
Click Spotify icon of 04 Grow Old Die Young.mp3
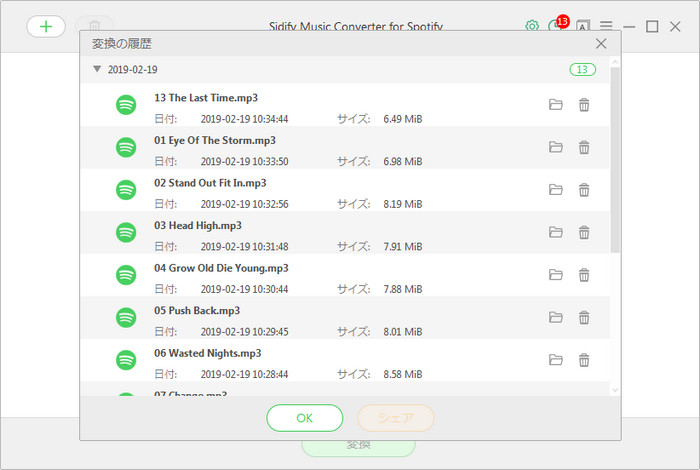(126, 275)
